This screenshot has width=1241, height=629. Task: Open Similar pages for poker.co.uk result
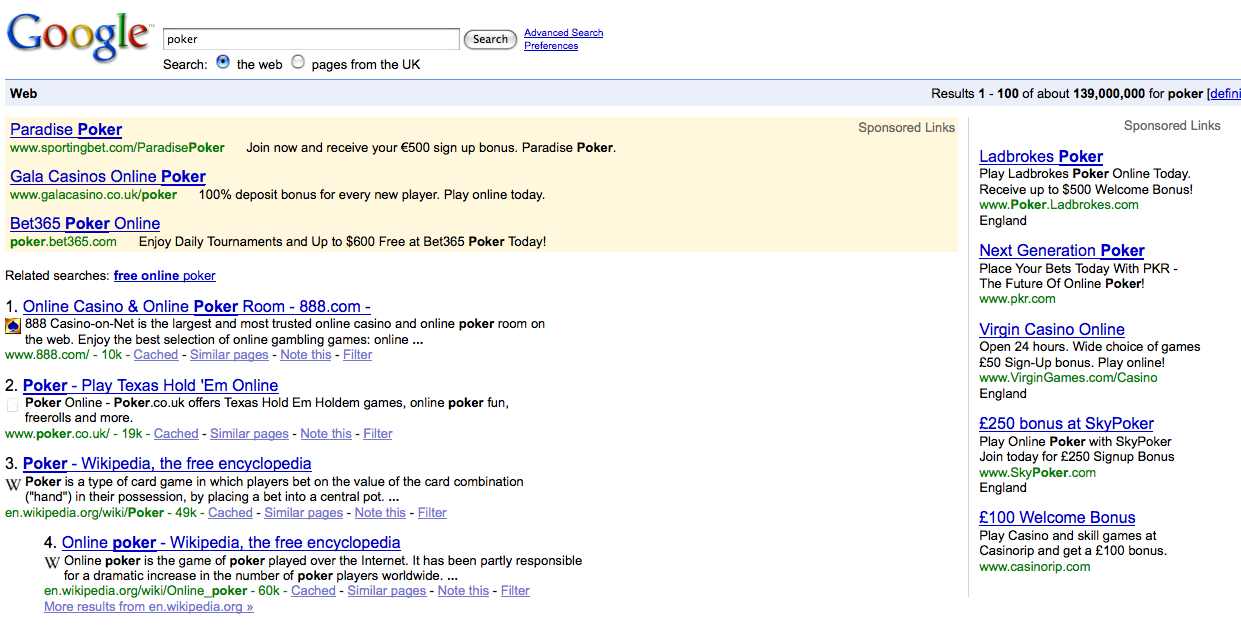point(249,434)
